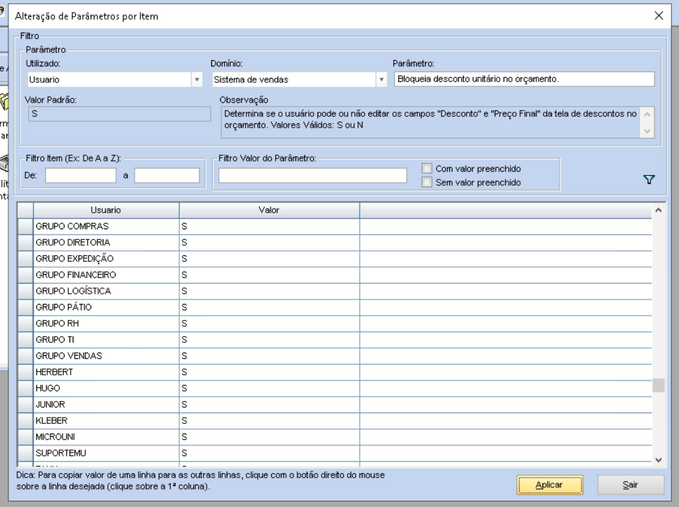Image resolution: width=679 pixels, height=507 pixels.
Task: Click the Valor column header
Action: point(269,210)
